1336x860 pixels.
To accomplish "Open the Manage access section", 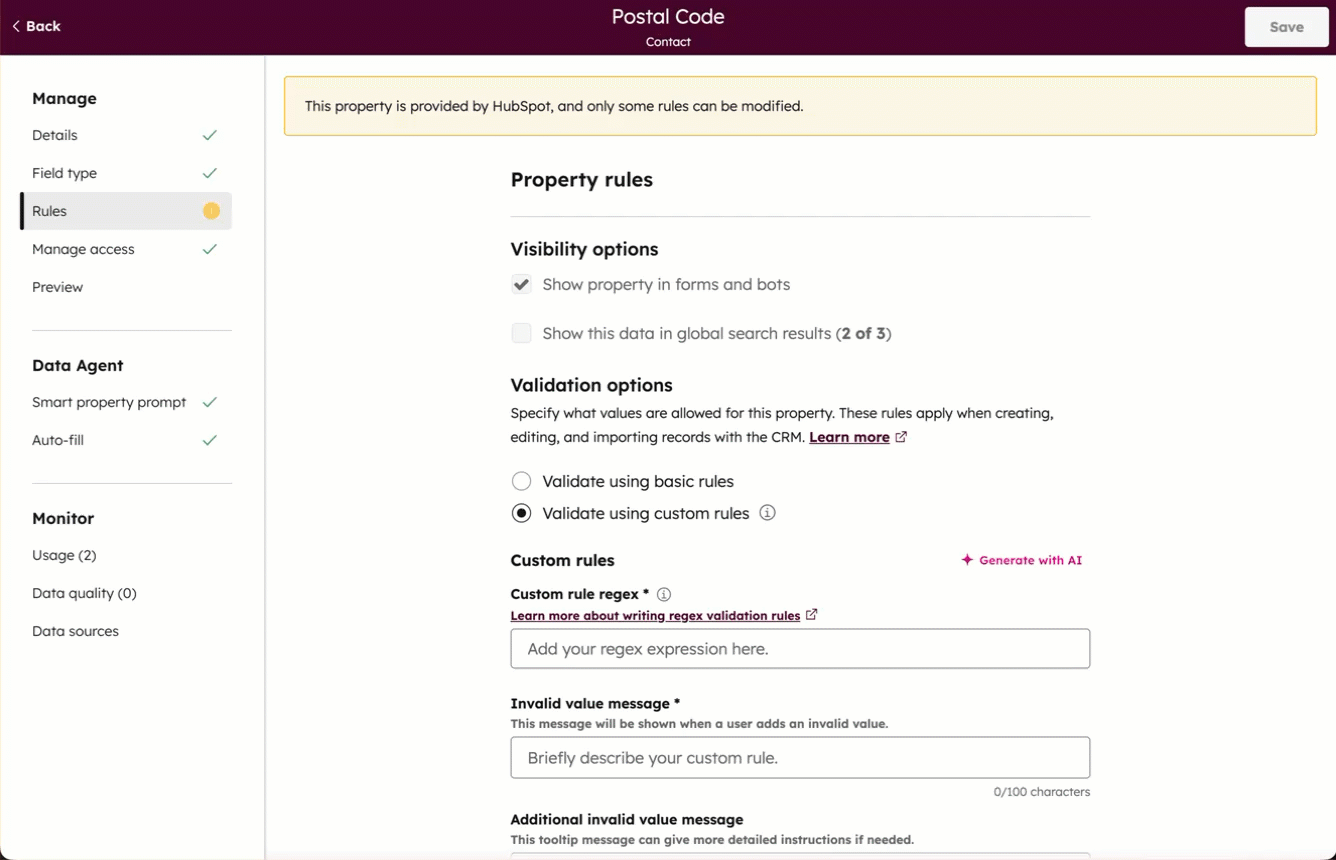I will 82,249.
